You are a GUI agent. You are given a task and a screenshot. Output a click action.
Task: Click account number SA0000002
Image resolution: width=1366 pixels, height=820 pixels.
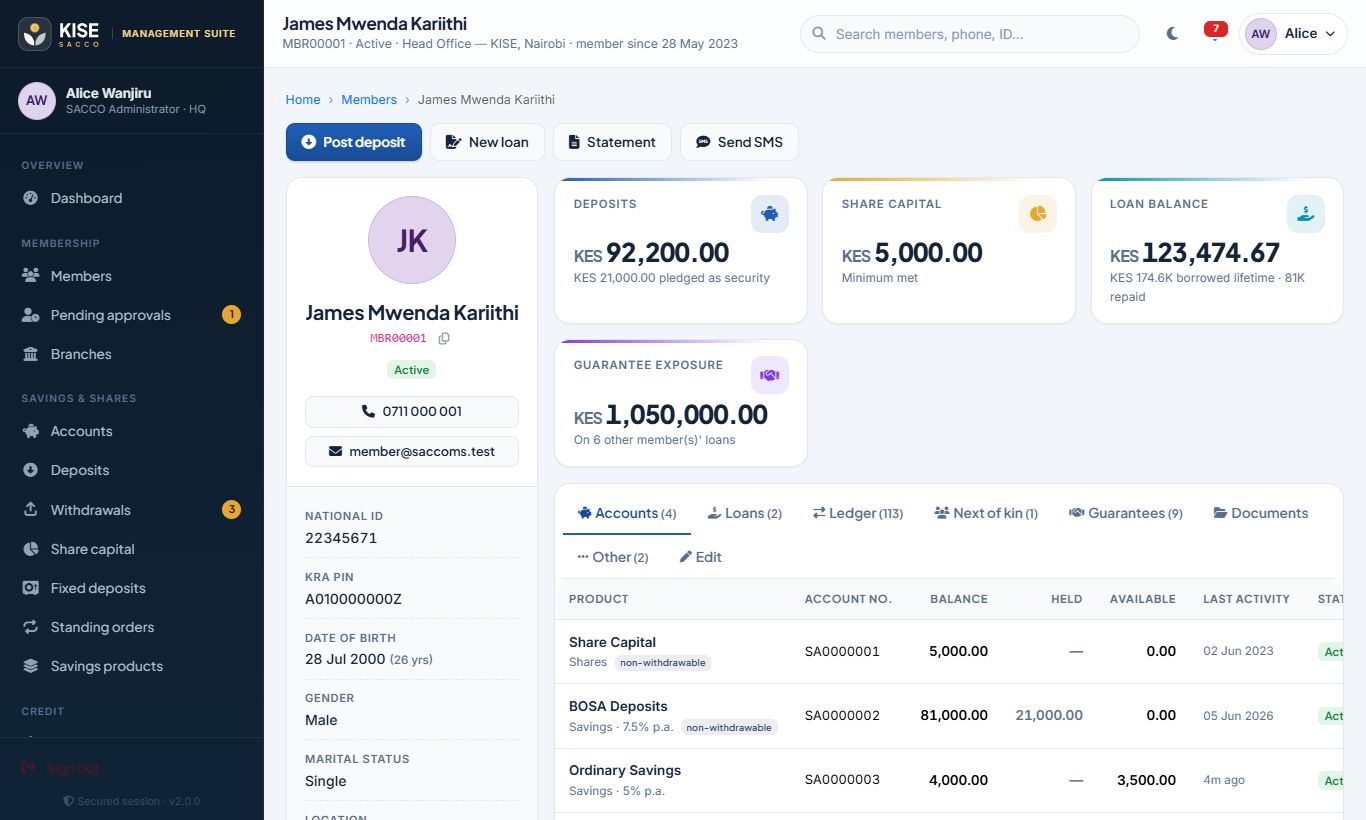[x=842, y=715]
